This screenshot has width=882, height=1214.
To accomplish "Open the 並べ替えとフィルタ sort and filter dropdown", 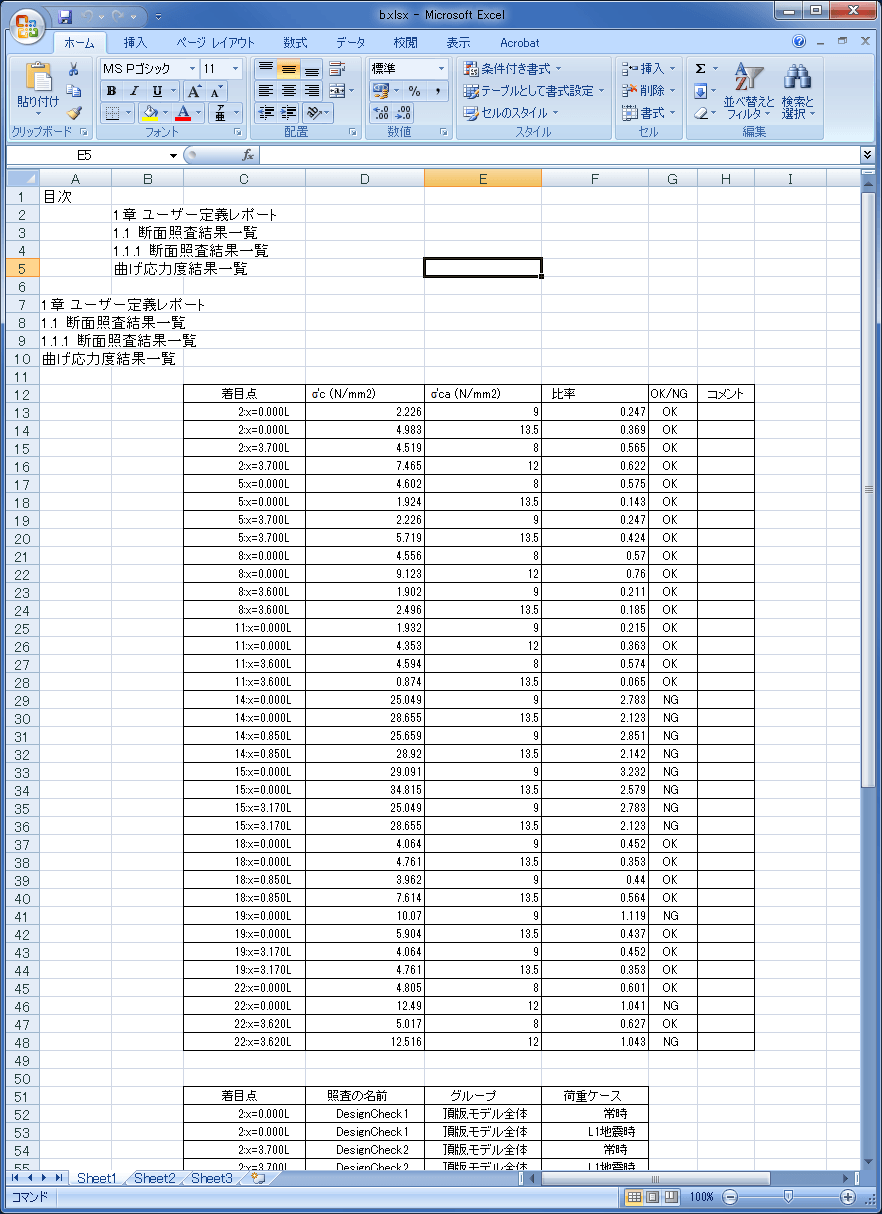I will click(x=748, y=91).
